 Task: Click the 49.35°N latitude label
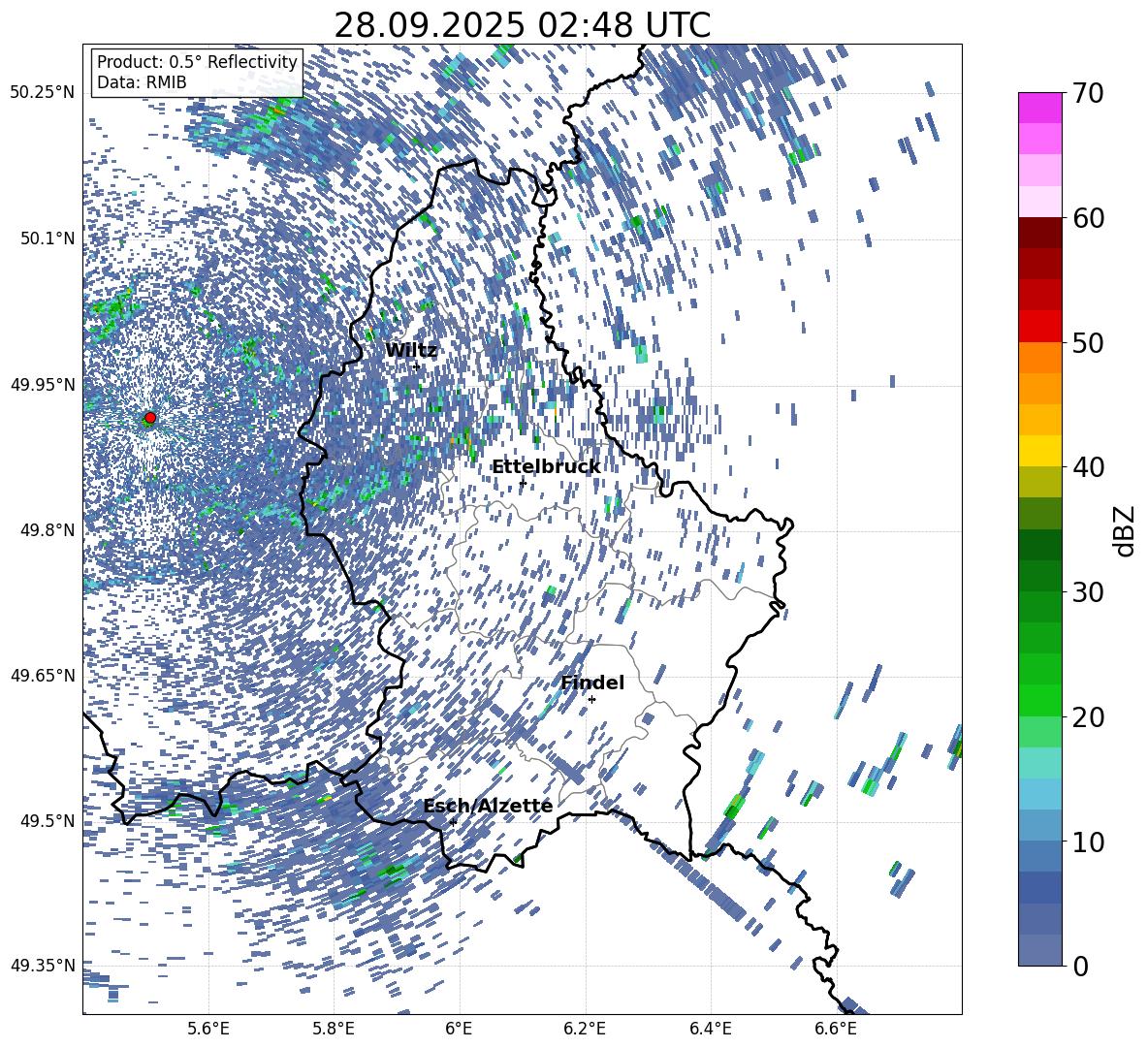[x=43, y=966]
